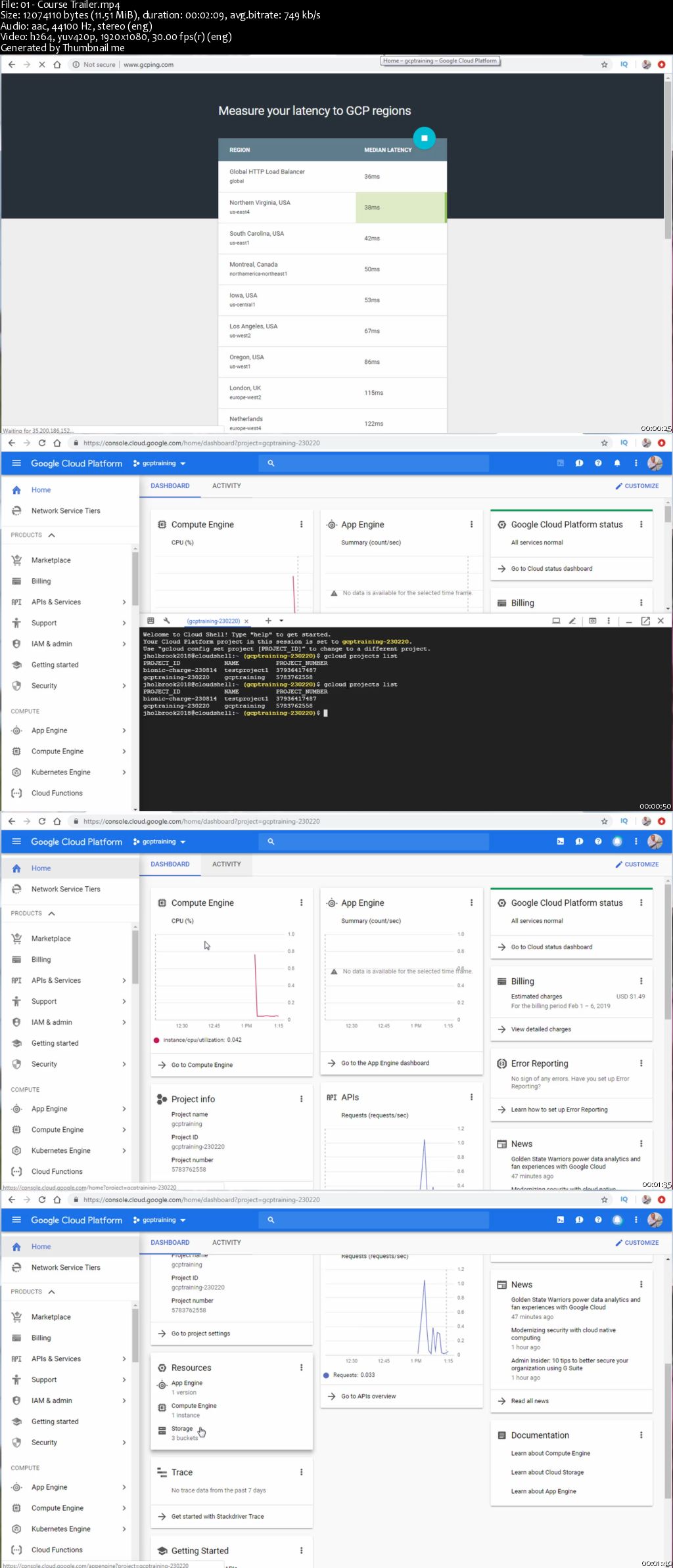Close the (gcptraining-230220) Cloud Shell session tab
673x1568 pixels.
(x=246, y=621)
